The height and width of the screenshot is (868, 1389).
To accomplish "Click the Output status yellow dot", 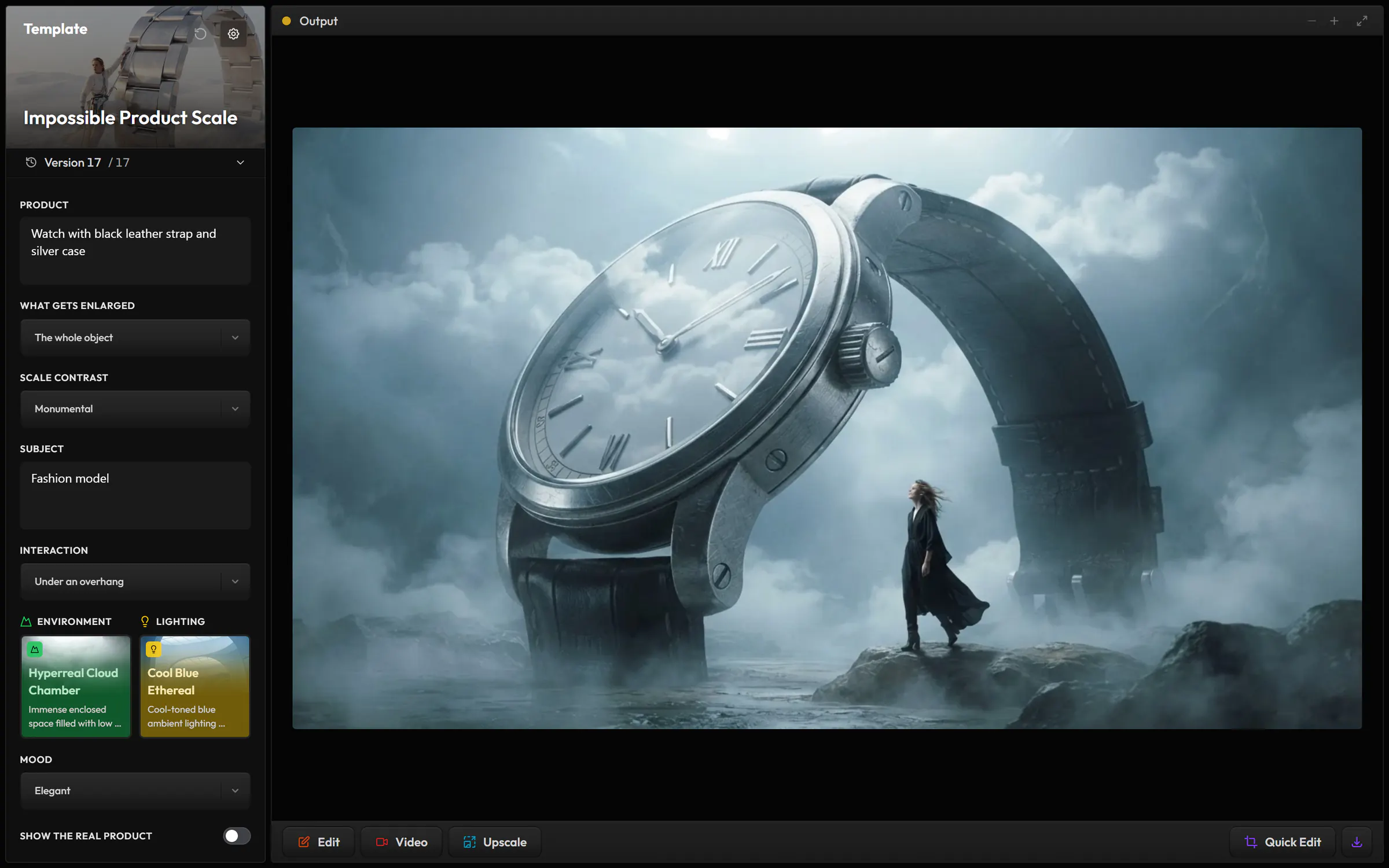I will pyautogui.click(x=286, y=21).
